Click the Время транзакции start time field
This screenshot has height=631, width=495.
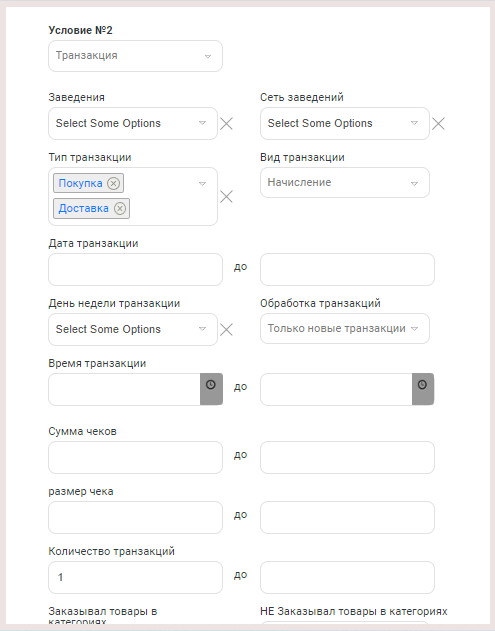click(x=124, y=390)
